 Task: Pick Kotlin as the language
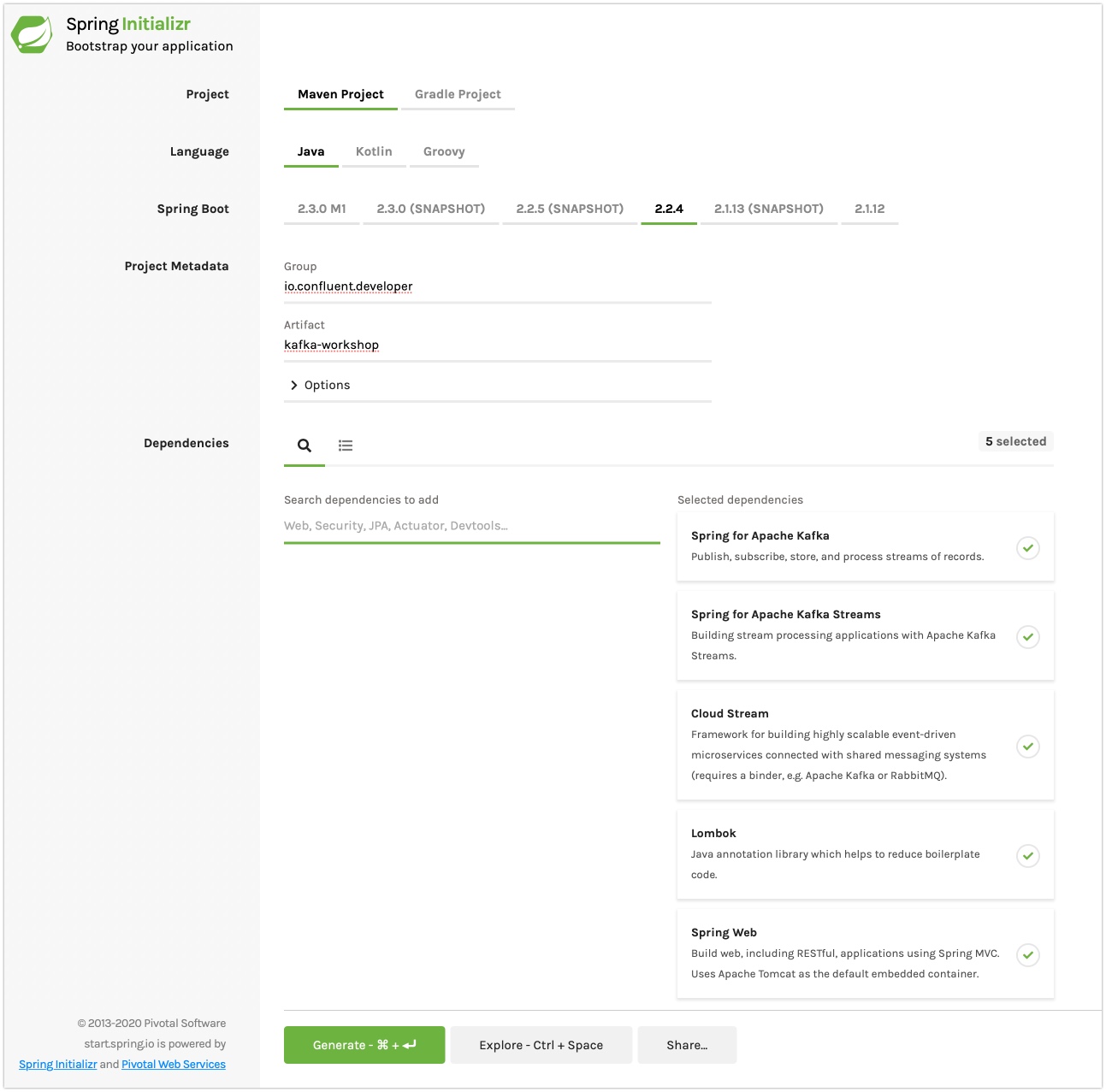(x=374, y=152)
